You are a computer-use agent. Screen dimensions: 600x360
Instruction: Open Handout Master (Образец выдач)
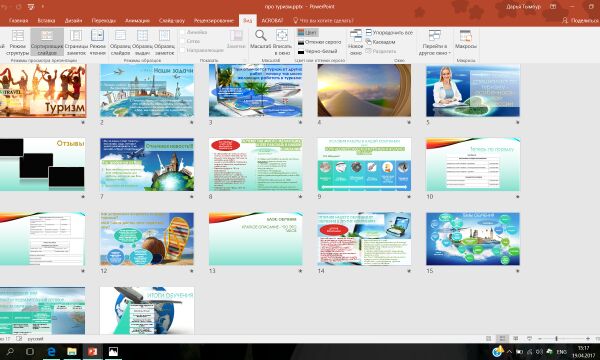(142, 42)
